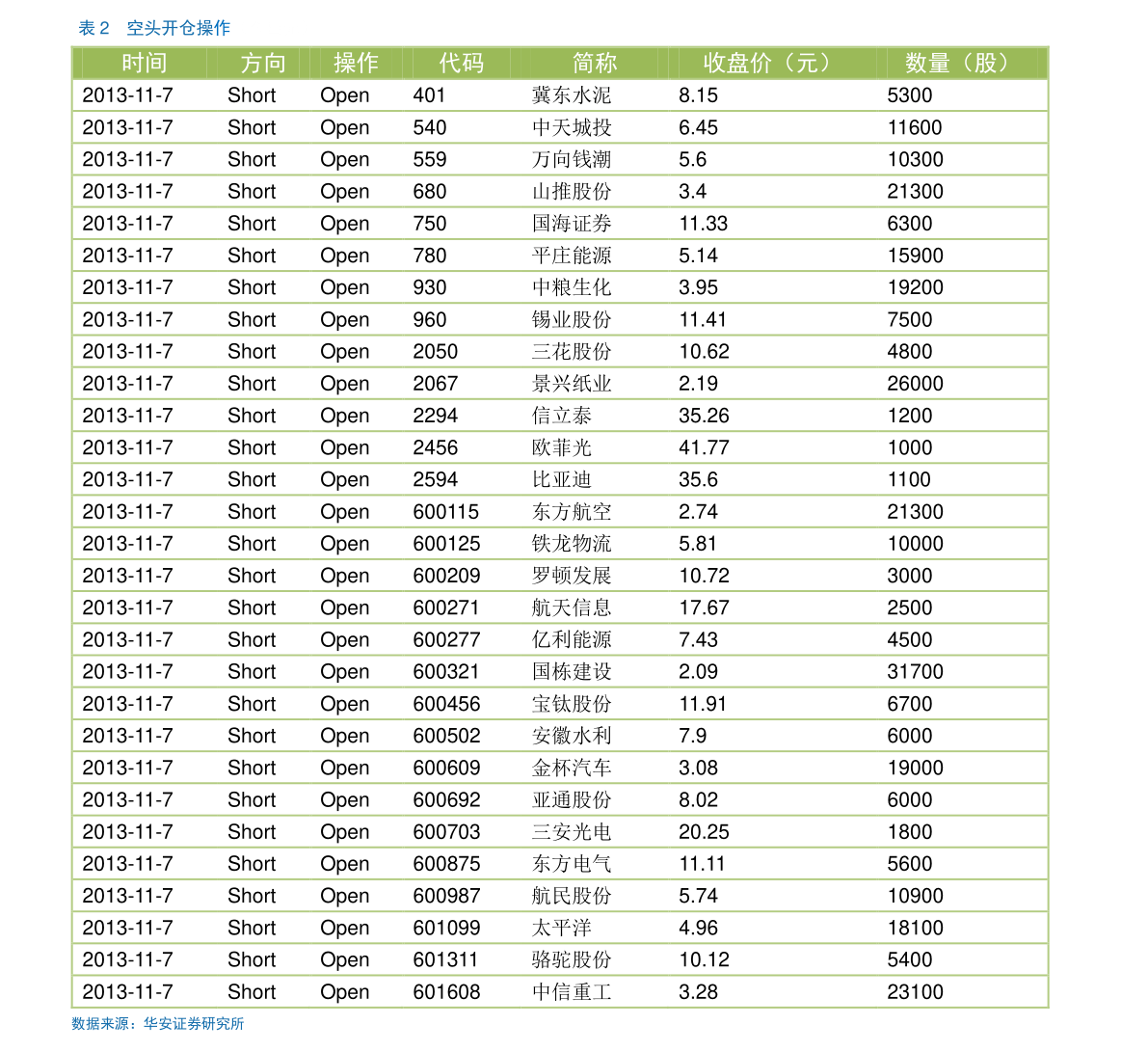Click closing price 11.33
1148x1052 pixels.
tap(704, 224)
